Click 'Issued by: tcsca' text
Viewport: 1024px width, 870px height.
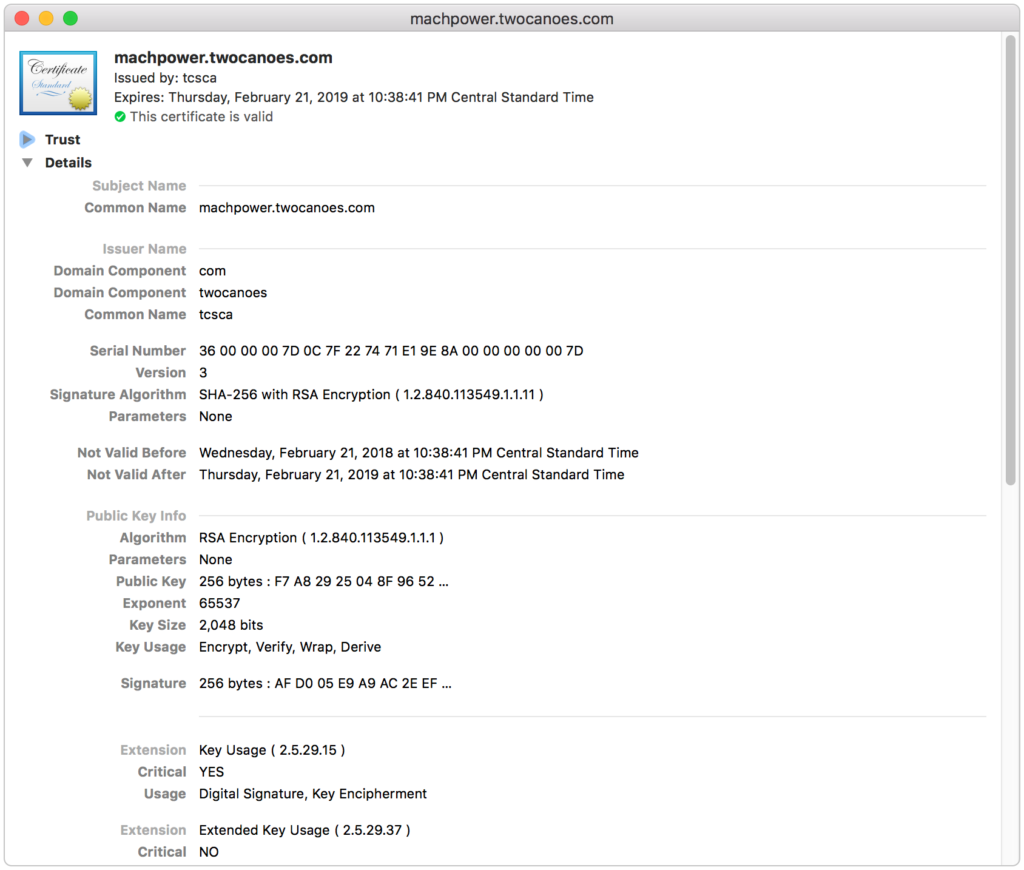pos(165,78)
